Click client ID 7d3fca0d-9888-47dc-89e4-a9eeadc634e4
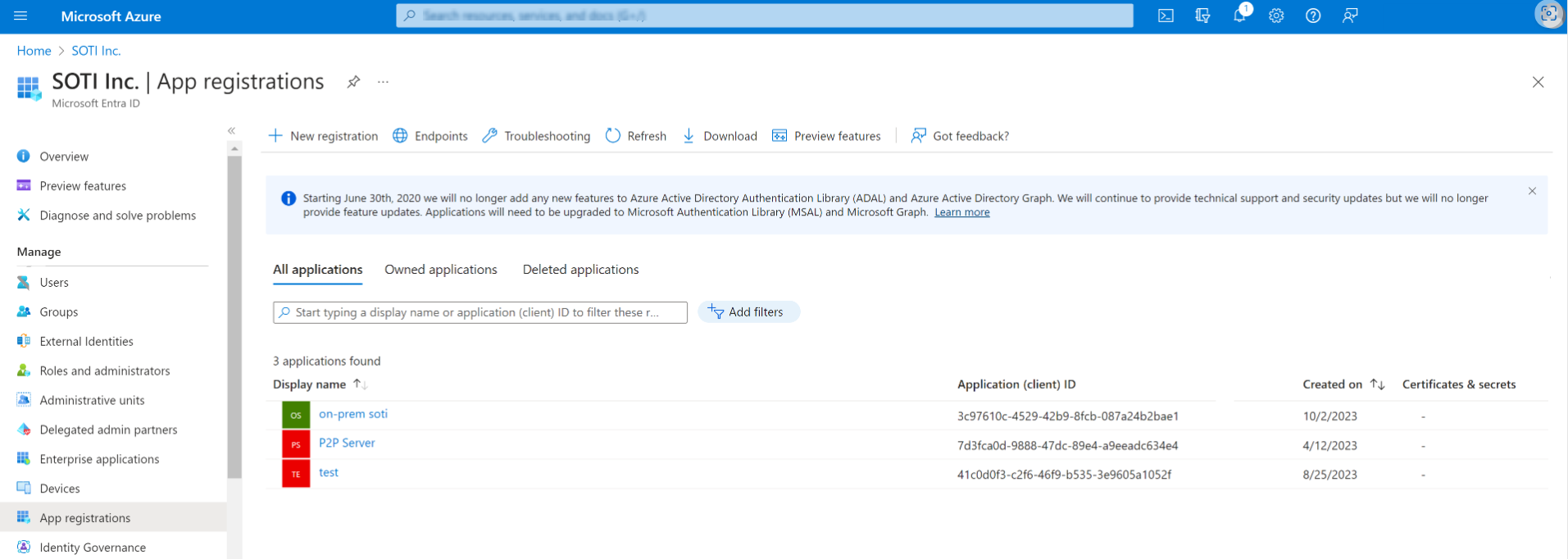The height and width of the screenshot is (559, 1568). pos(1068,446)
